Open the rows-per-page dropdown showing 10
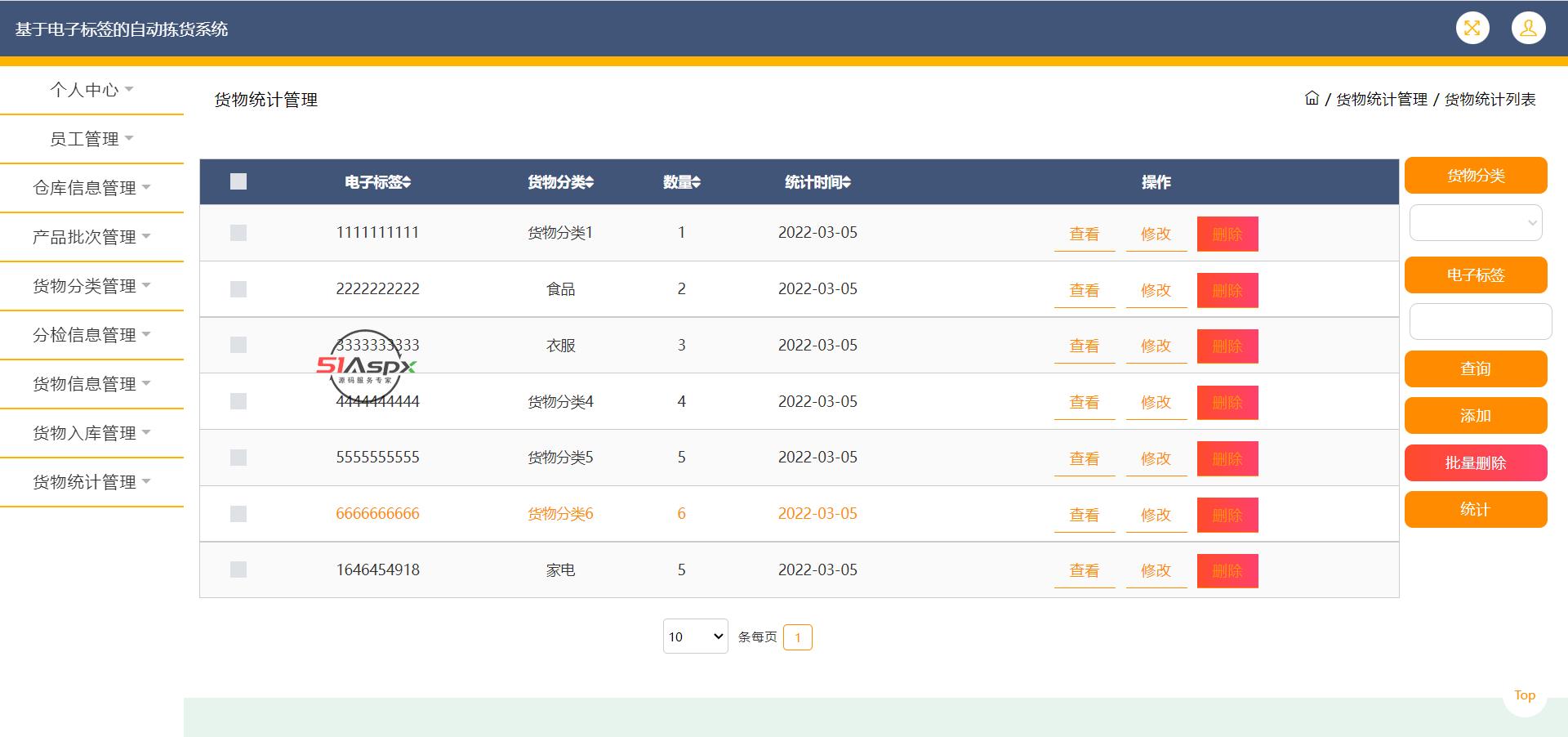This screenshot has height=737, width=1568. pyautogui.click(x=695, y=636)
